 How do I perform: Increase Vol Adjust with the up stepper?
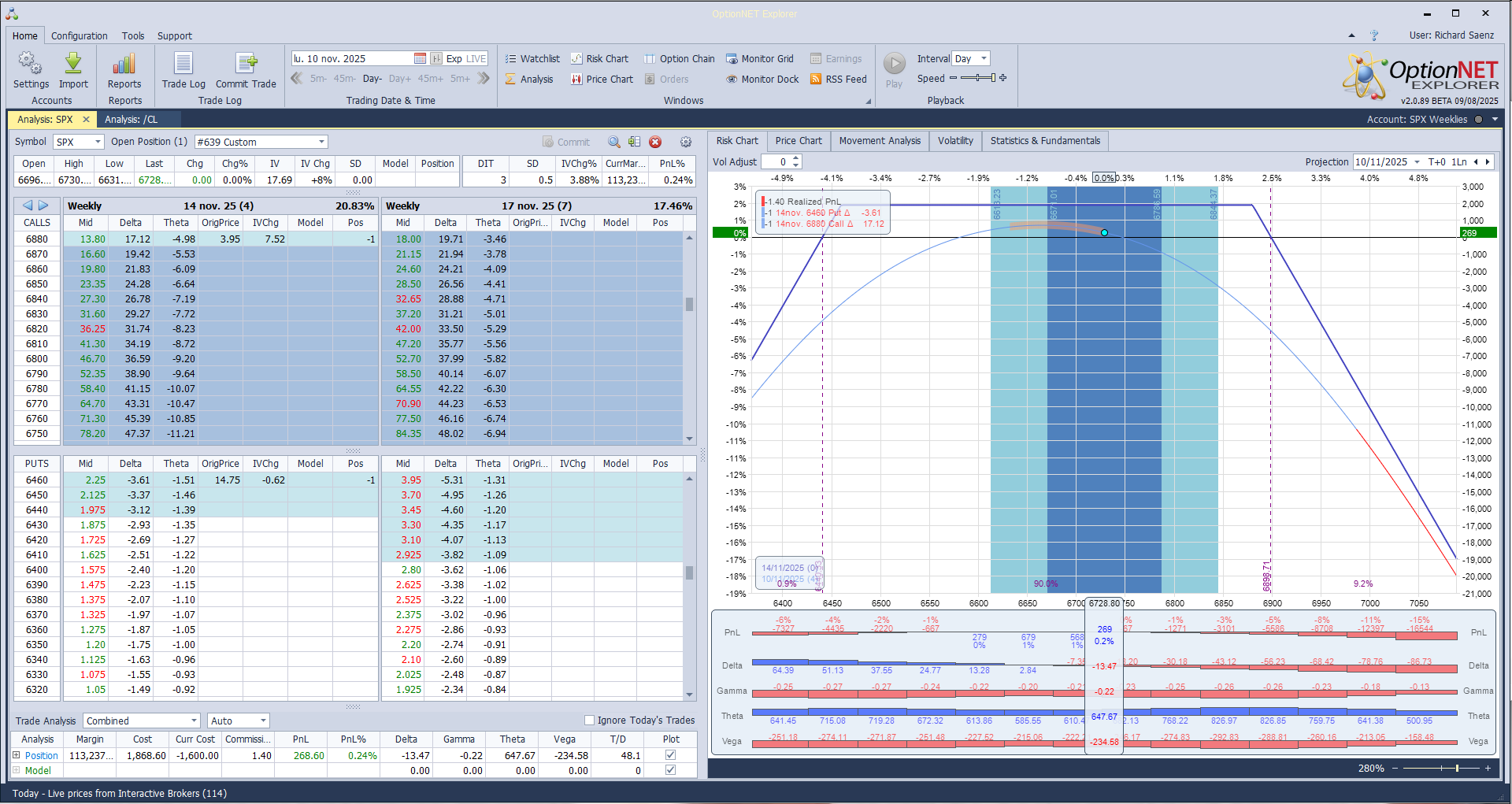click(x=796, y=158)
